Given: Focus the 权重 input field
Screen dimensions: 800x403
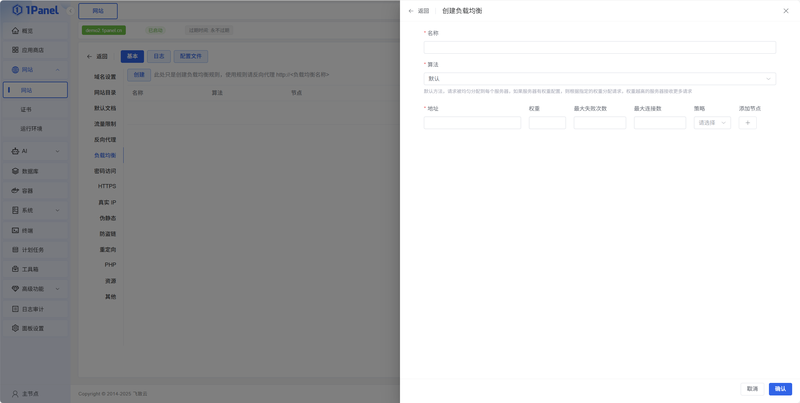Looking at the screenshot, I should pos(547,122).
